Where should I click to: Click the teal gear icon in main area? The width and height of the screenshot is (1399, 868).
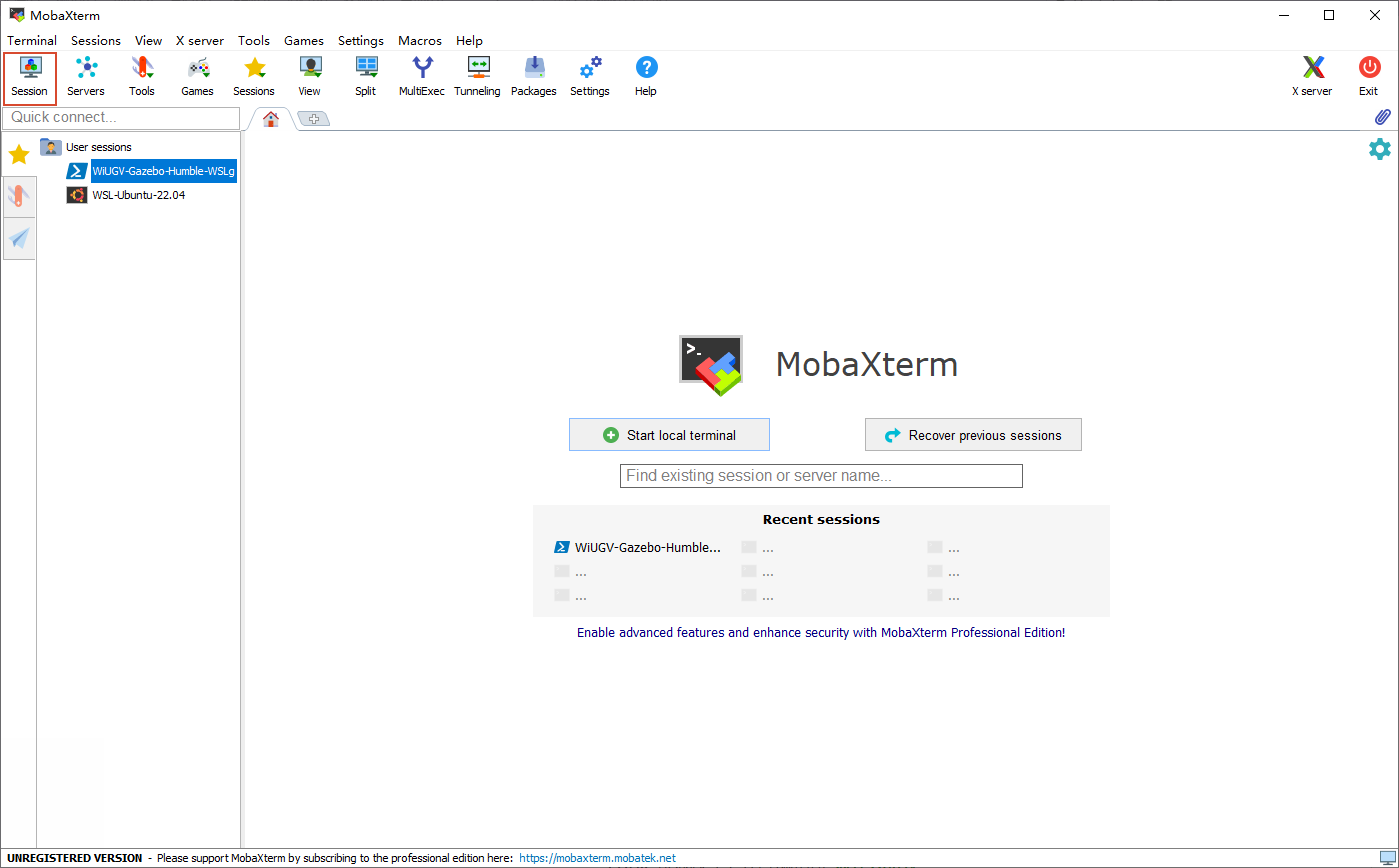1380,149
